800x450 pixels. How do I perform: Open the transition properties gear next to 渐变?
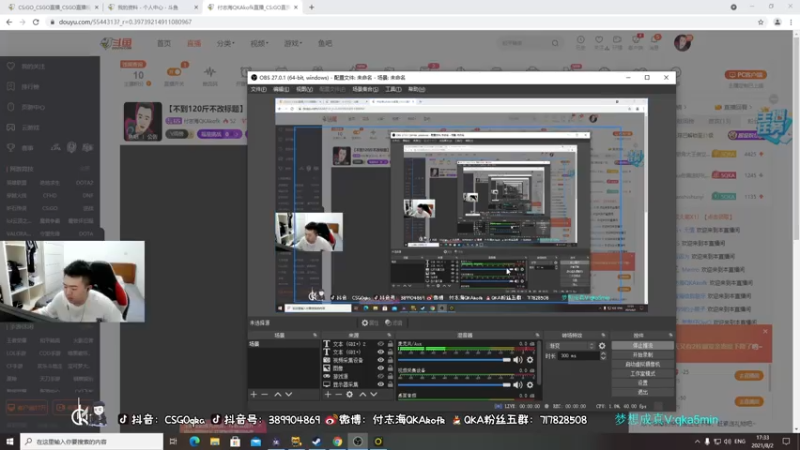click(603, 346)
